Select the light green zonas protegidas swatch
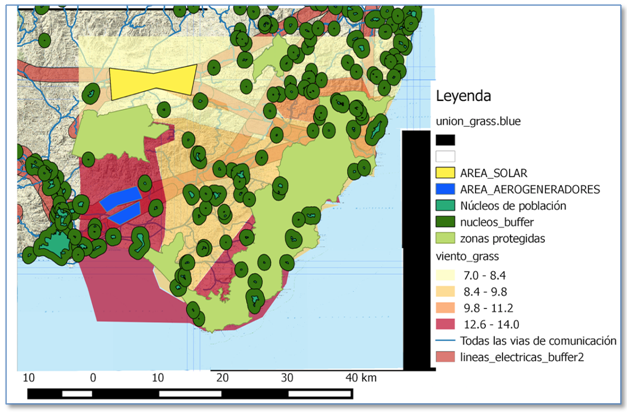Viewport: 627px width, 412px height. (x=445, y=238)
